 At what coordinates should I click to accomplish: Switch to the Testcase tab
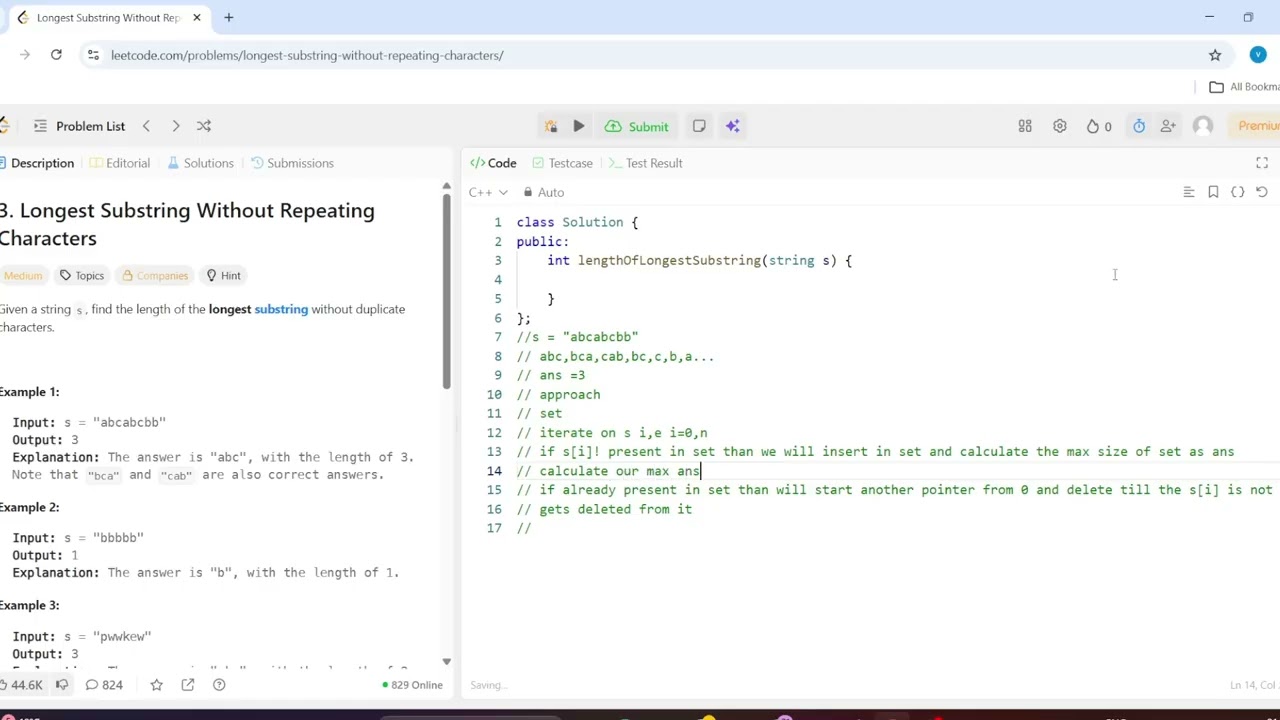click(562, 163)
